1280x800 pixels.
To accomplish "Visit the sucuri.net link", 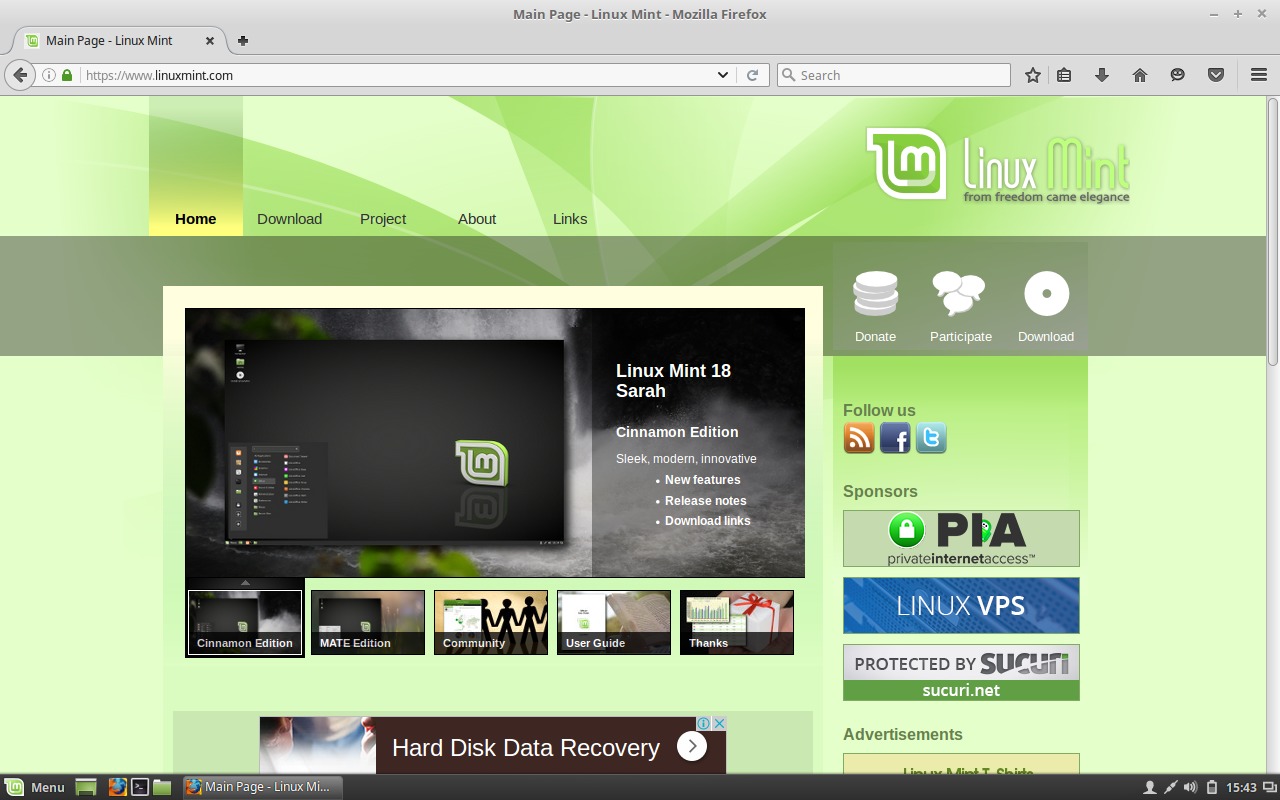I will click(960, 690).
